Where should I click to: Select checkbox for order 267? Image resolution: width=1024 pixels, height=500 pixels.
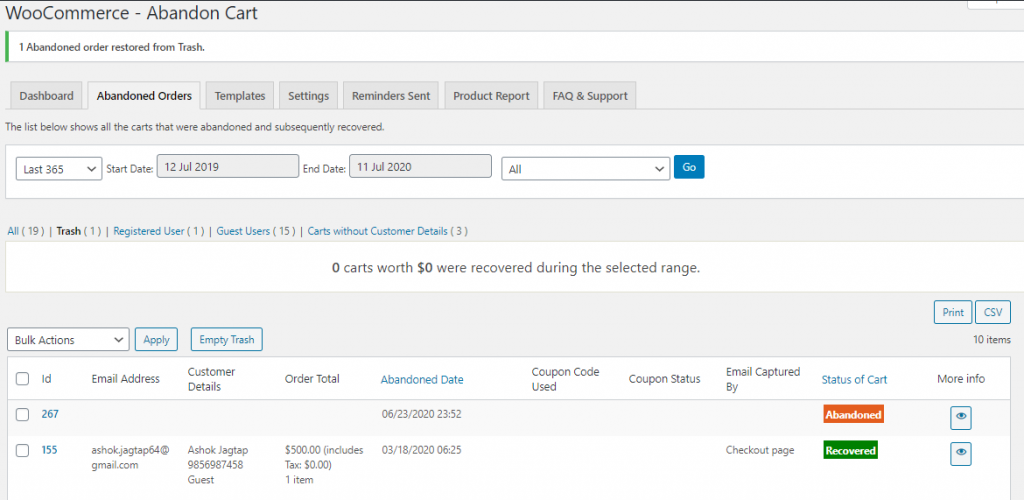pyautogui.click(x=22, y=414)
